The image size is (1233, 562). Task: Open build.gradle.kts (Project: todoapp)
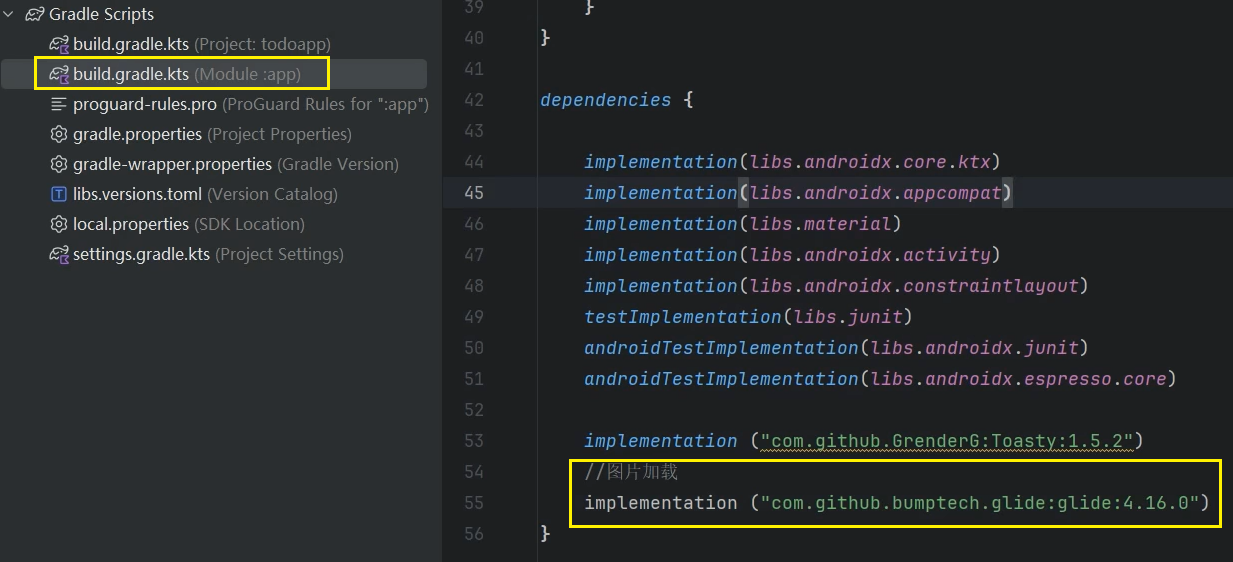point(201,44)
